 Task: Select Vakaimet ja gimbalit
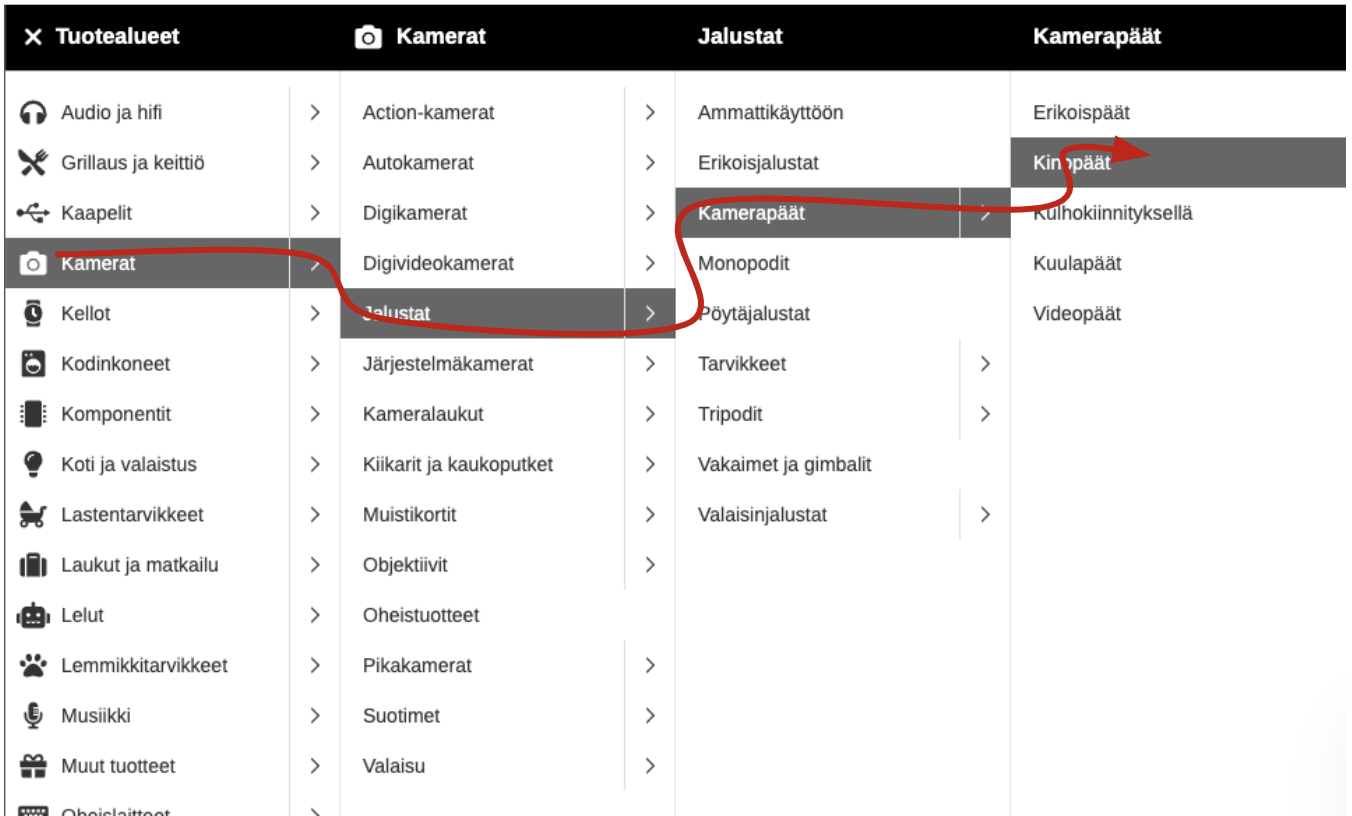784,464
